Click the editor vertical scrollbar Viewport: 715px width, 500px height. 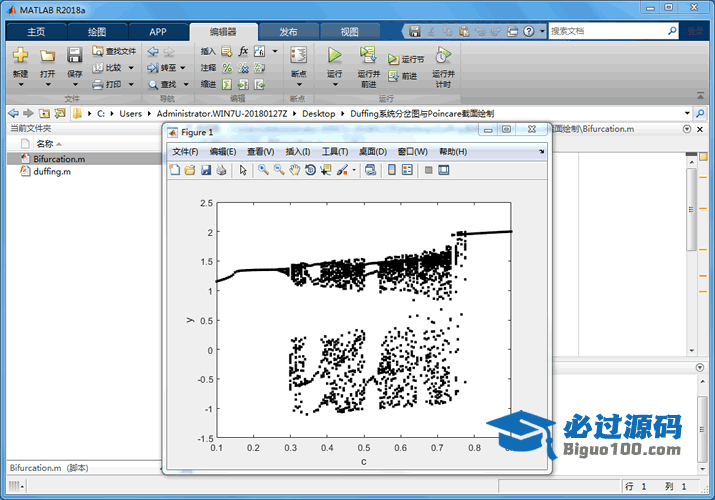coord(692,210)
